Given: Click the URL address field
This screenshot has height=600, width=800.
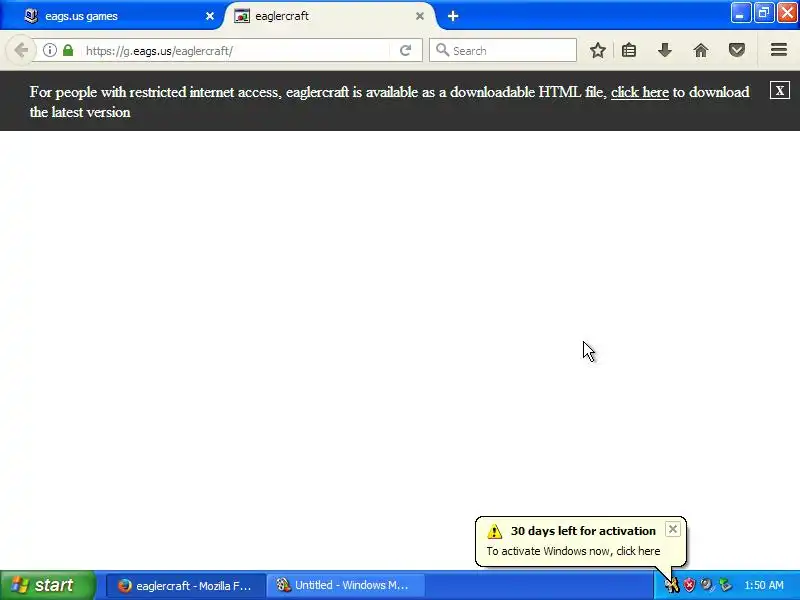Looking at the screenshot, I should [x=235, y=51].
